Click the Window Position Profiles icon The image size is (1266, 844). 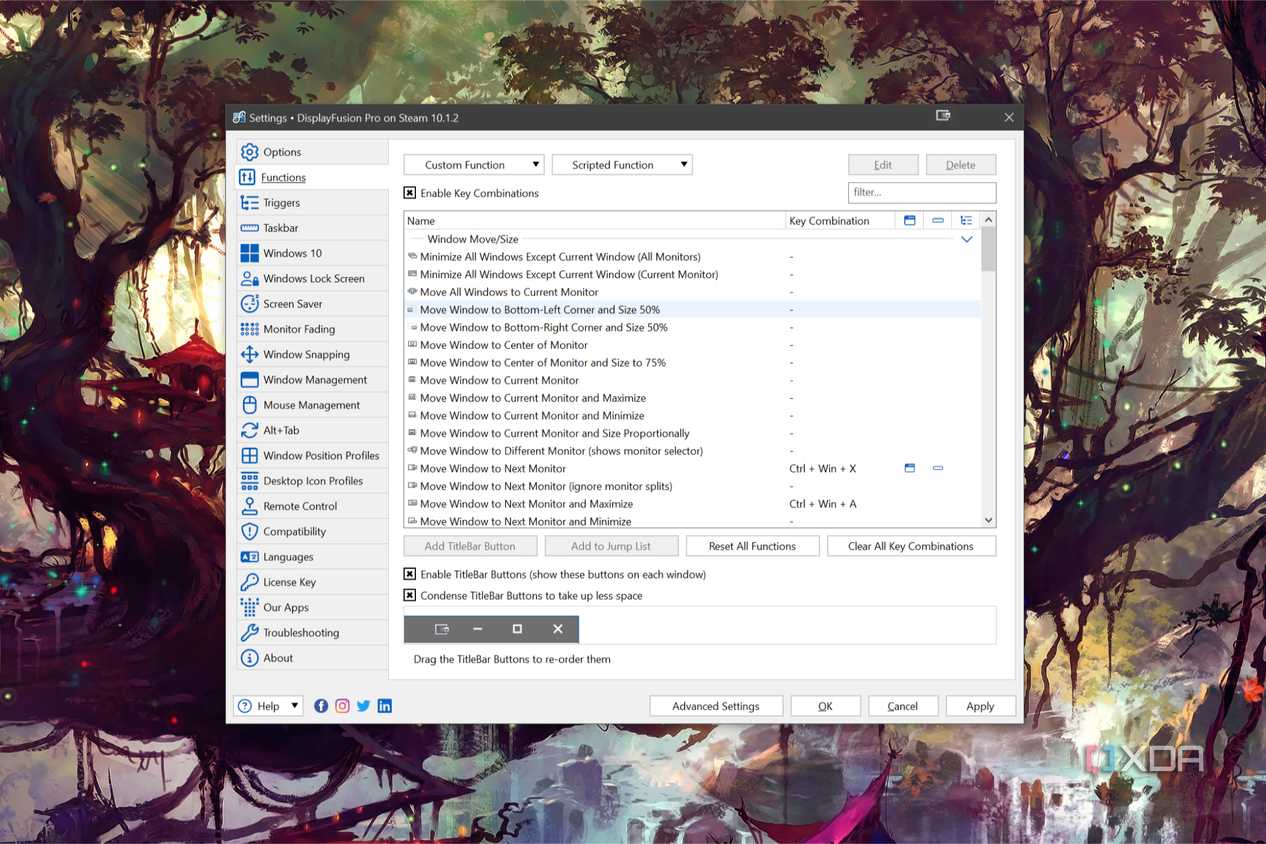click(249, 456)
